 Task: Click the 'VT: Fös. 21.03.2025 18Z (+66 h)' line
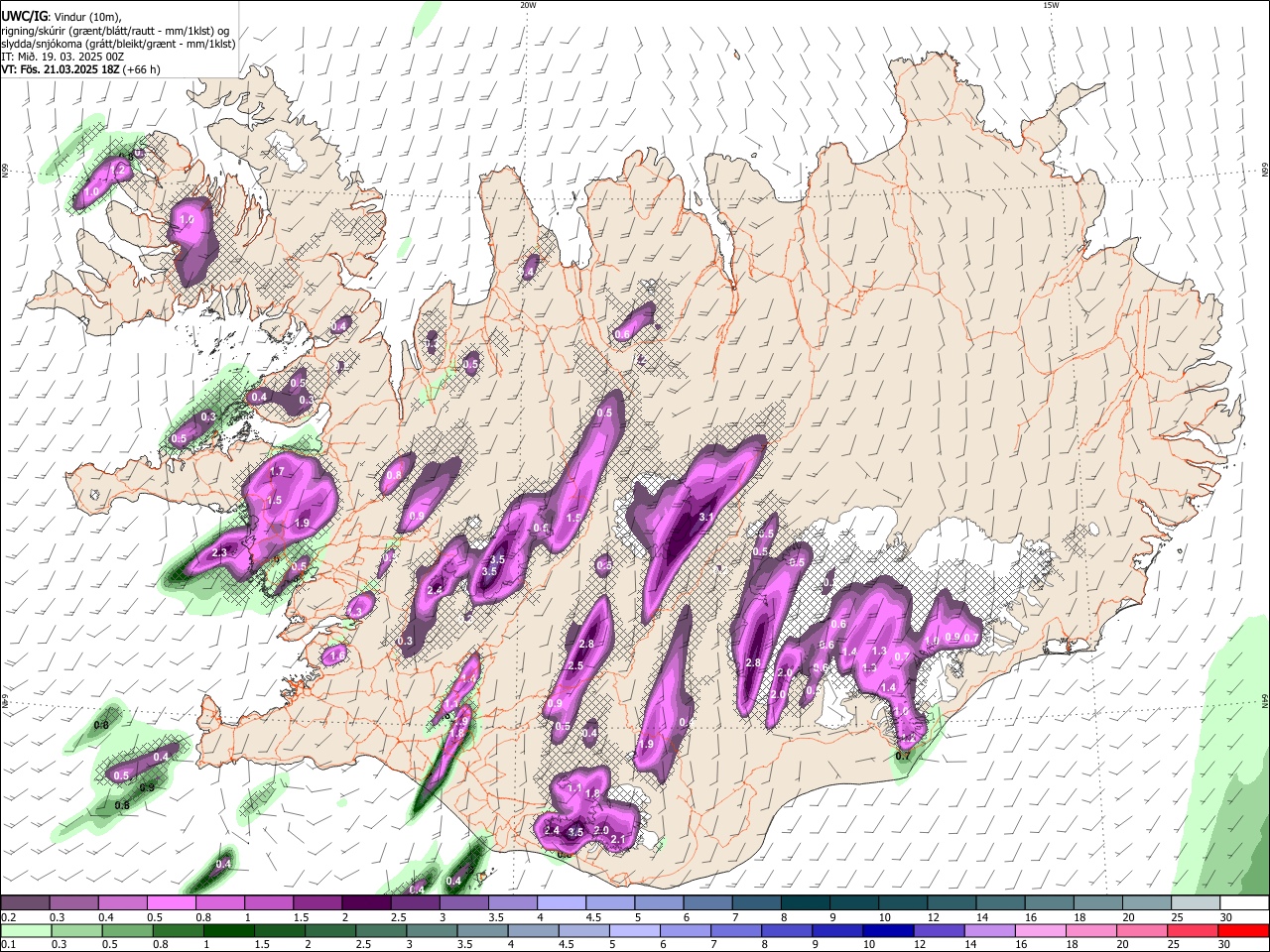tap(80, 69)
